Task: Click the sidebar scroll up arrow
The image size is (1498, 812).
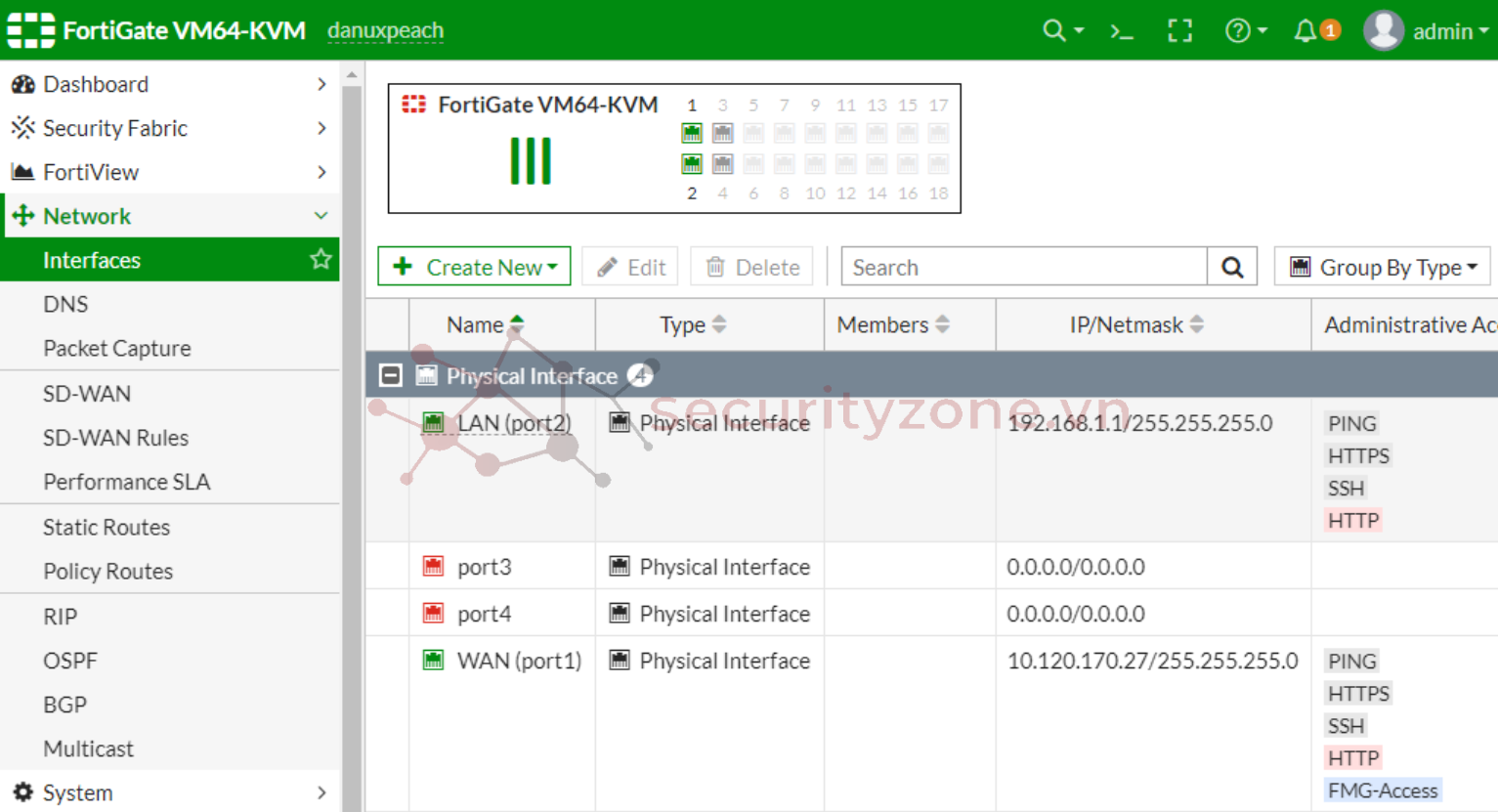Action: coord(352,74)
